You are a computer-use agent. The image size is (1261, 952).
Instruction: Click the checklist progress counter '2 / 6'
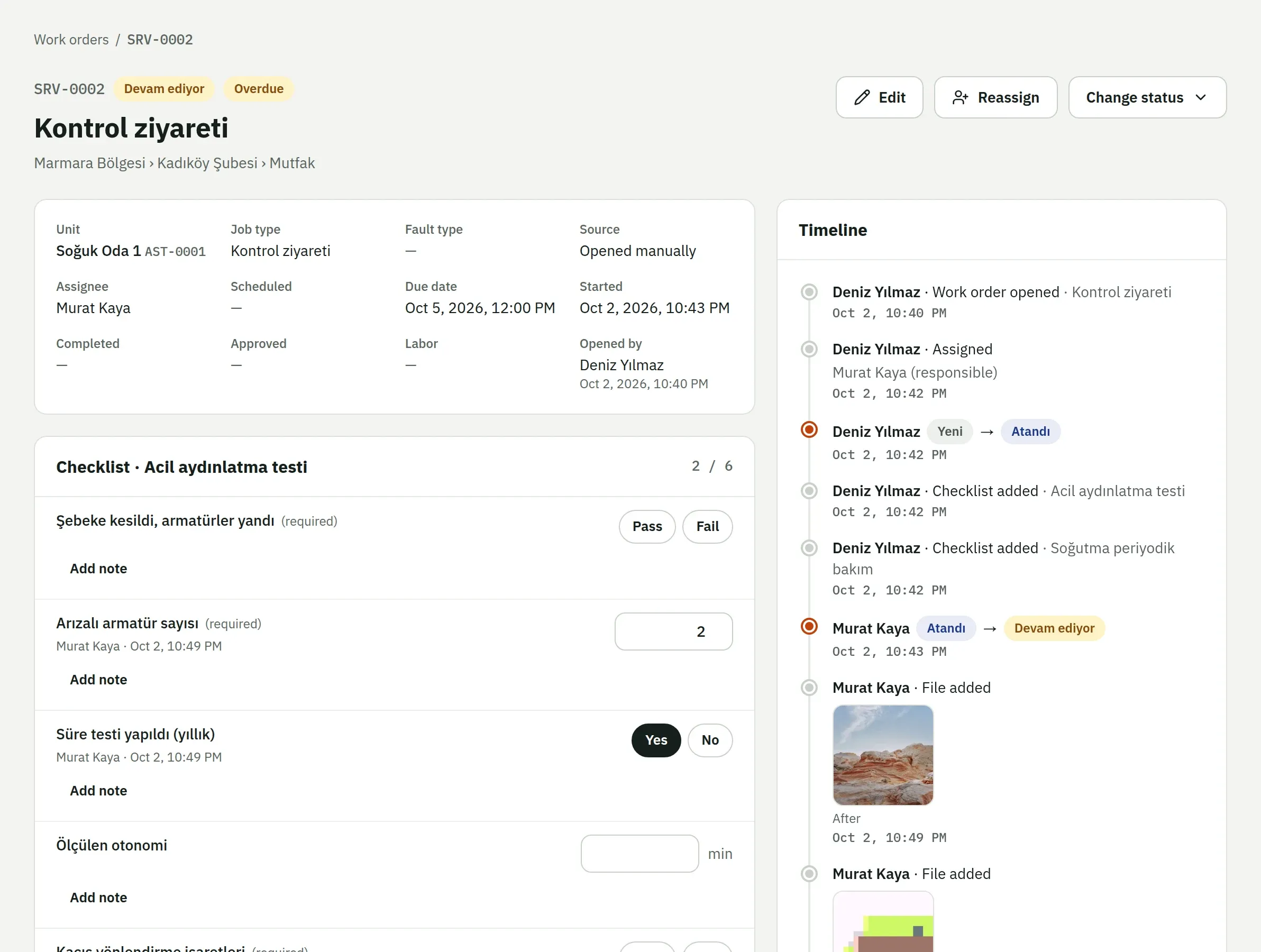click(x=712, y=466)
